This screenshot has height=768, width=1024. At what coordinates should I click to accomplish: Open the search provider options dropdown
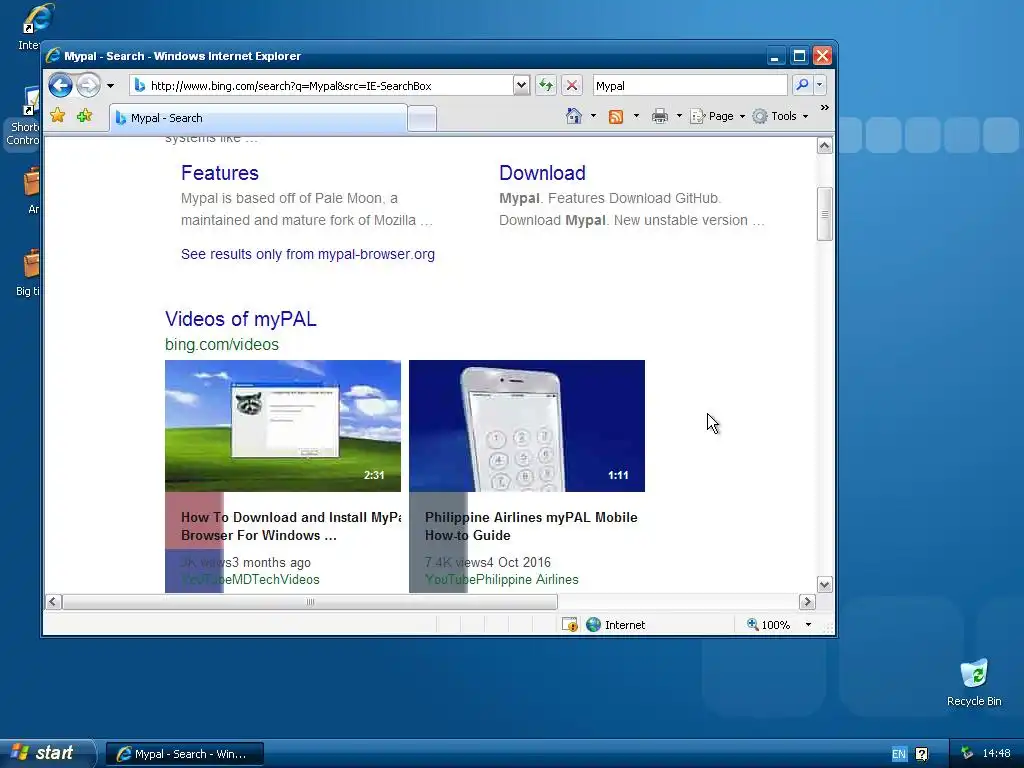coord(820,85)
